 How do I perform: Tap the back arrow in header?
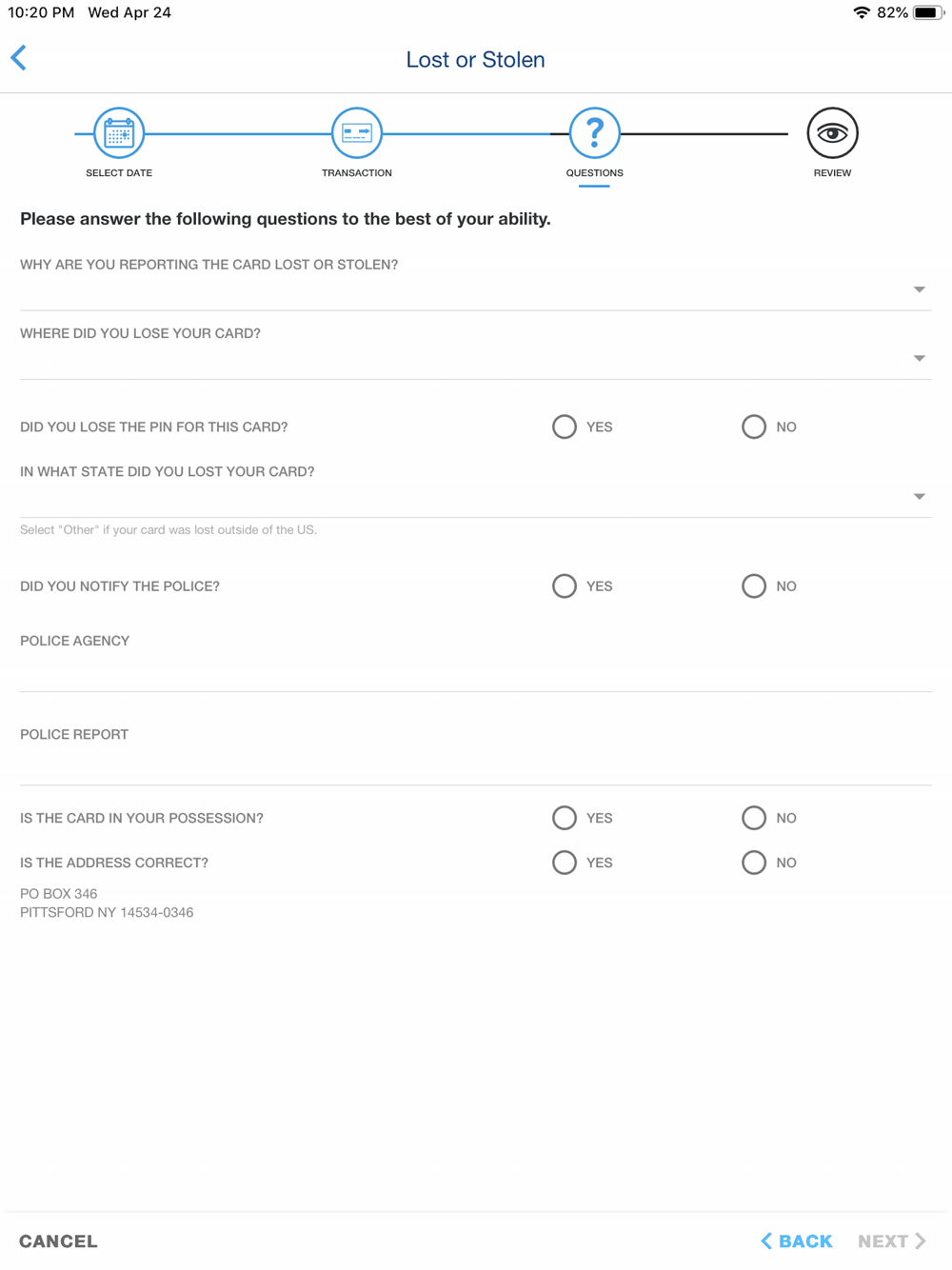pos(19,58)
